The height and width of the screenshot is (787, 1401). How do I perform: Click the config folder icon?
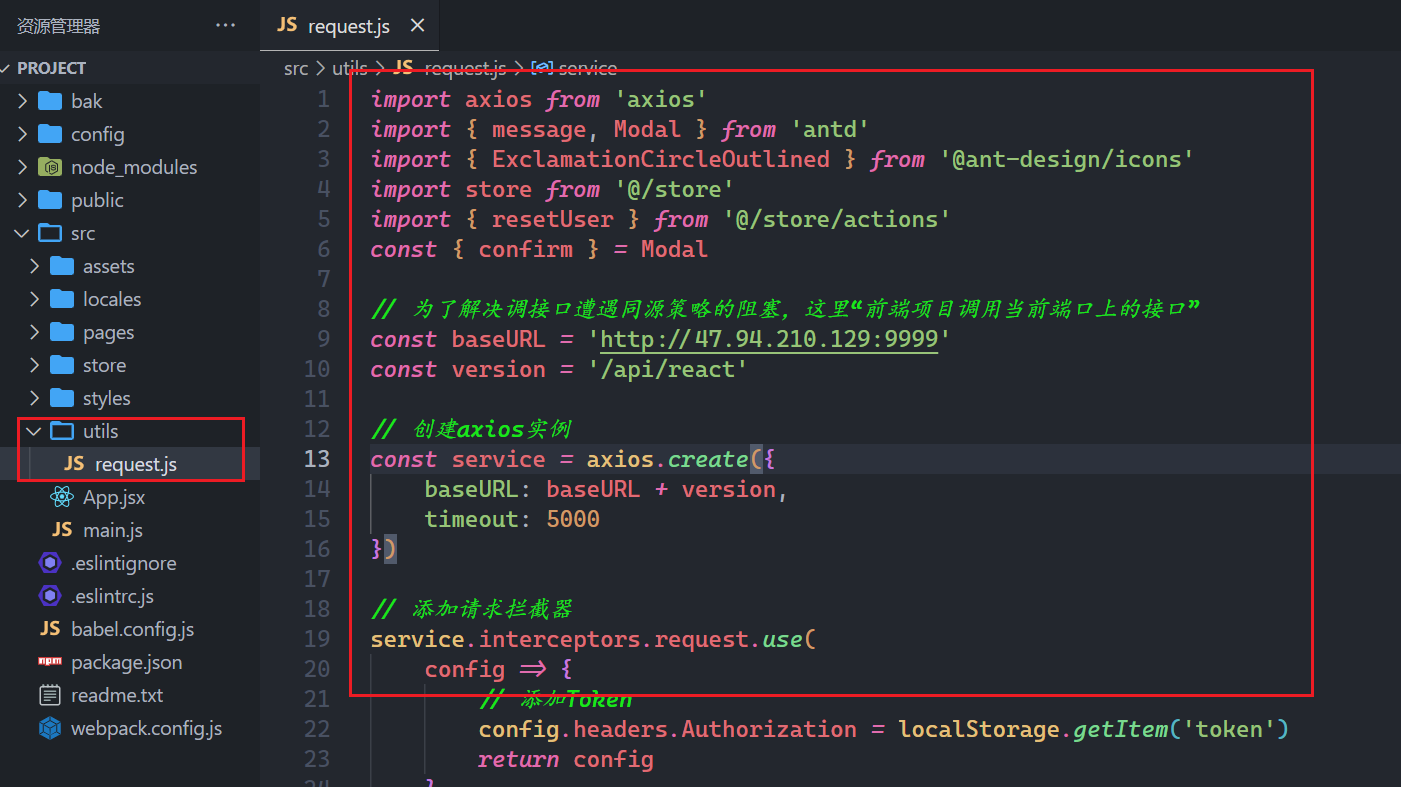pos(50,134)
